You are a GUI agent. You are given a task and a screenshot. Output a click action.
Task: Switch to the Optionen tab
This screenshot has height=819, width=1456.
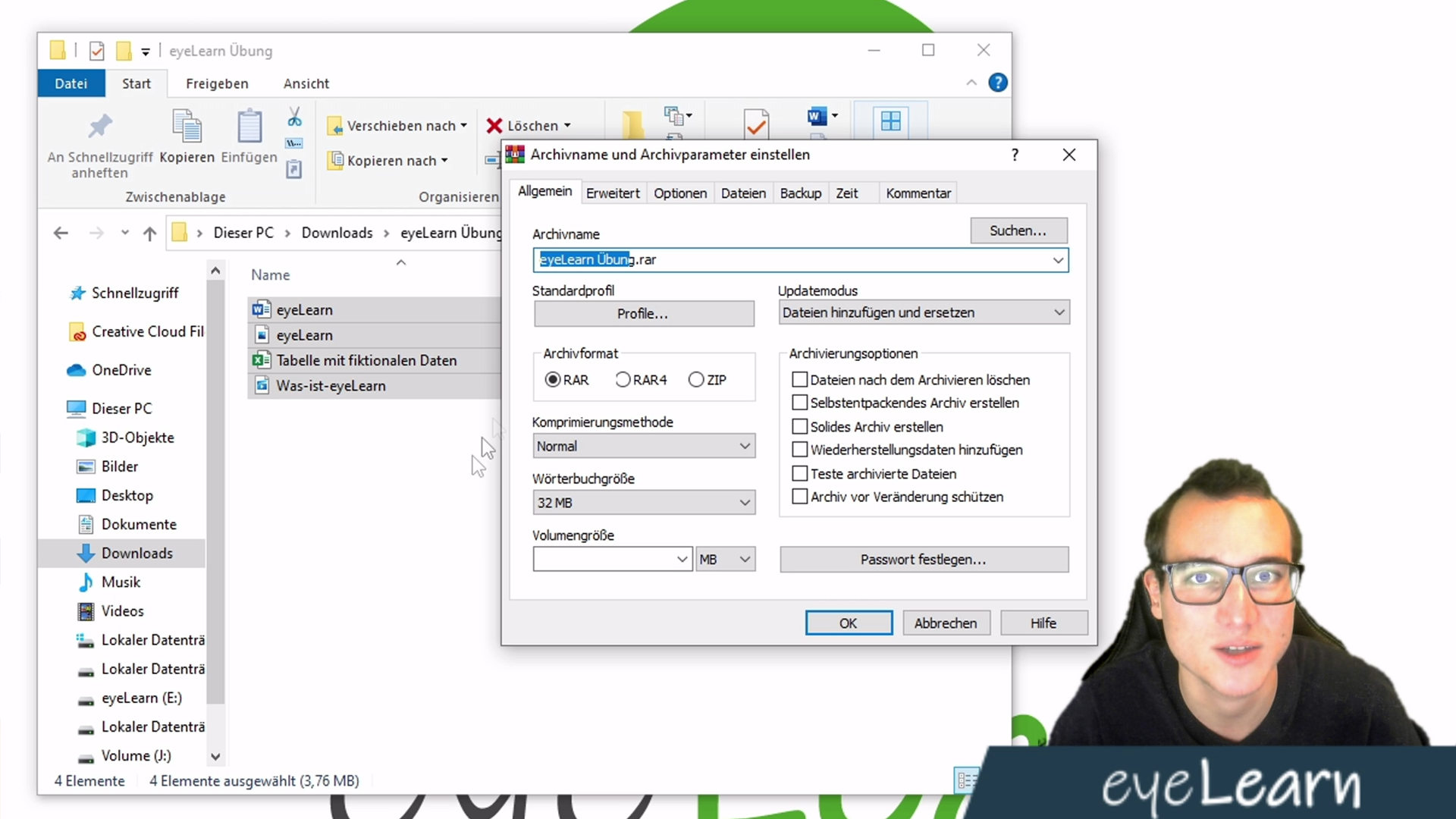pos(680,193)
